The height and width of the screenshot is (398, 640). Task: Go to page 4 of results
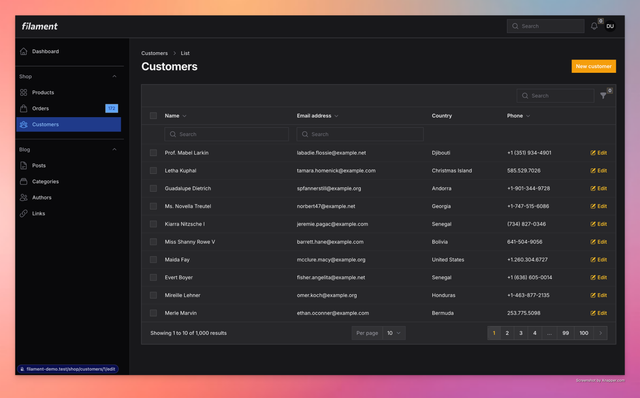coord(534,333)
